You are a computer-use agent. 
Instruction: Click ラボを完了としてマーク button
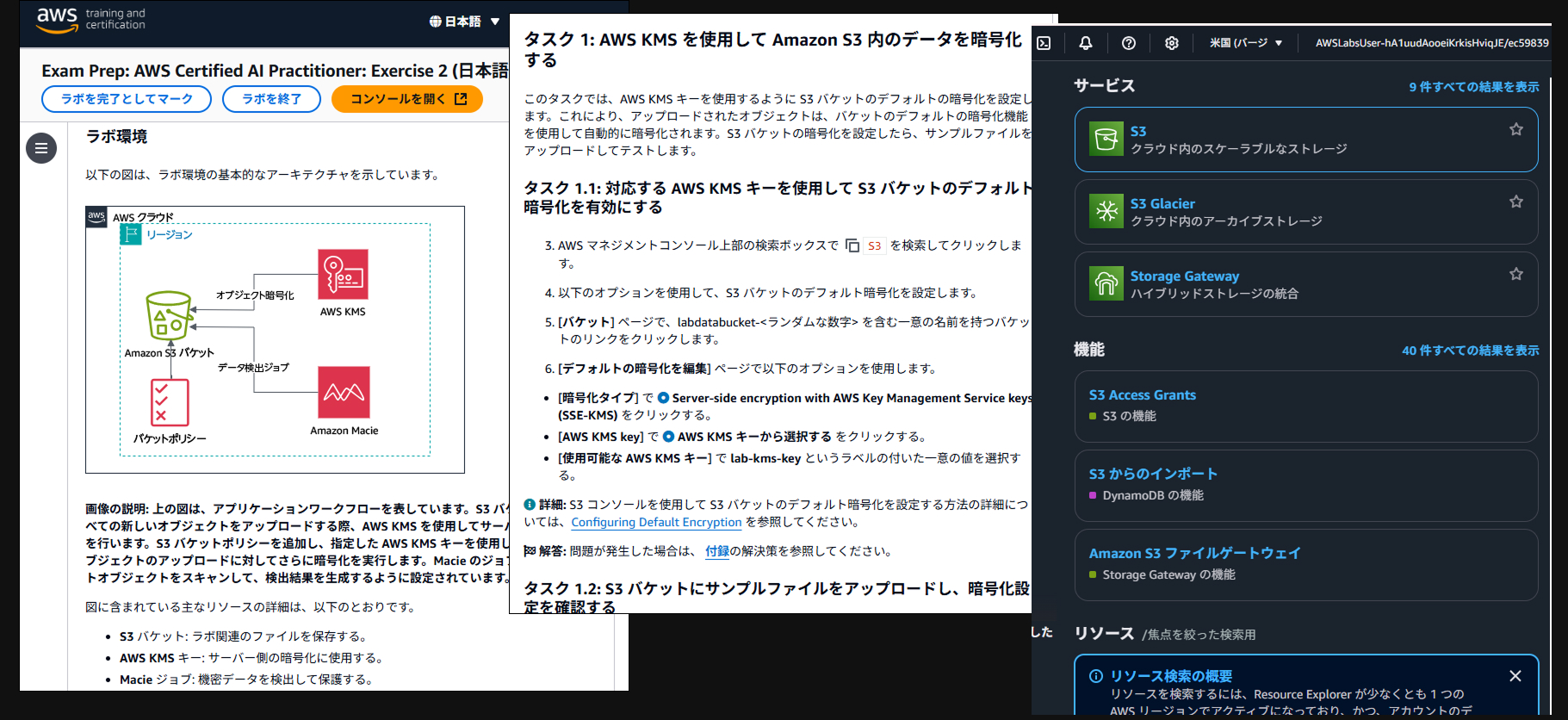[127, 99]
